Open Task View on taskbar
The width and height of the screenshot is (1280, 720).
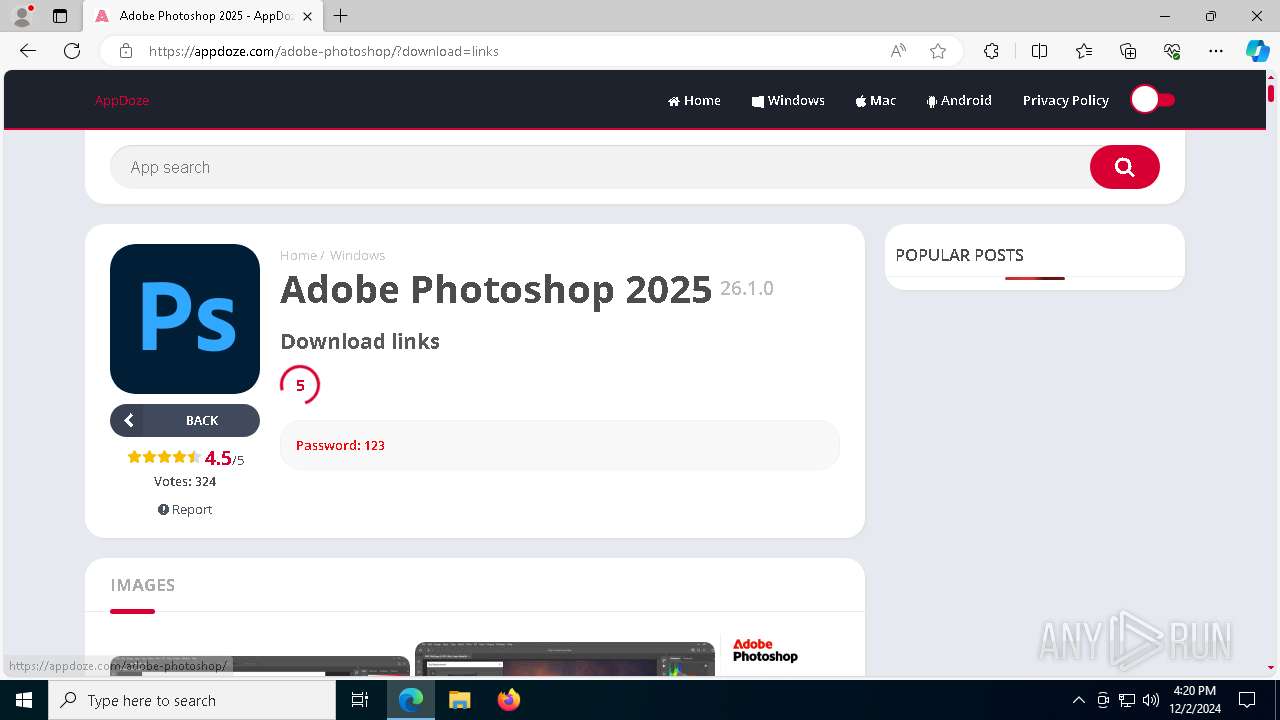click(360, 700)
